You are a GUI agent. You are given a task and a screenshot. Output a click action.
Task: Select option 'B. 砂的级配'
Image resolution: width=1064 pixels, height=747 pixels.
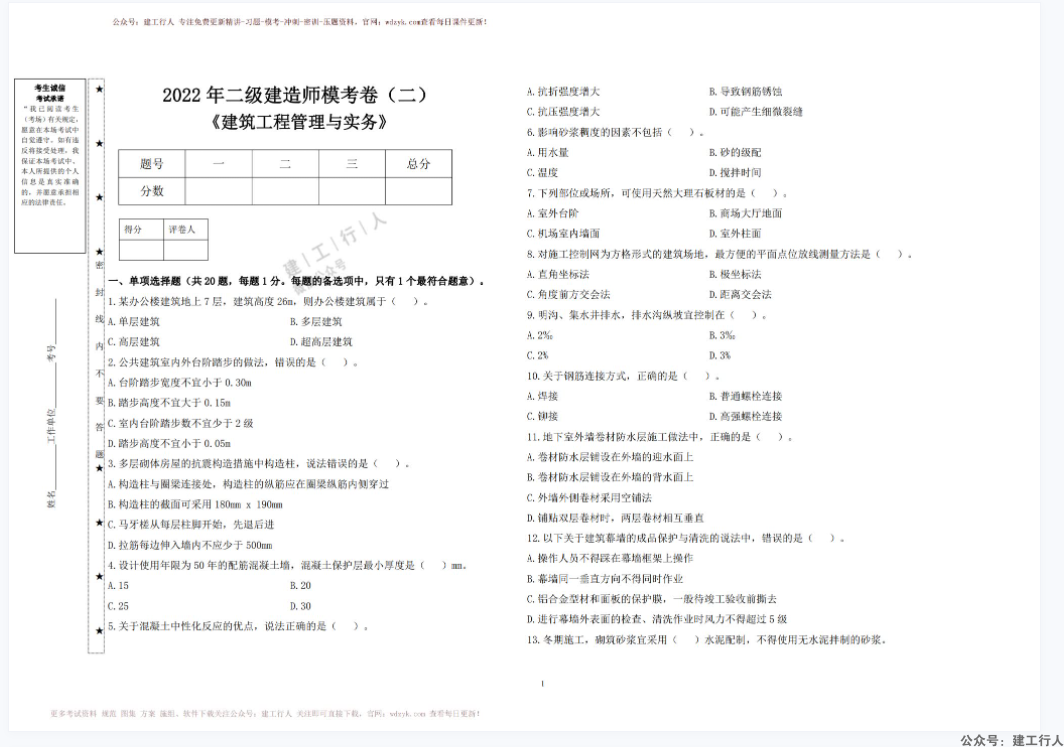735,153
